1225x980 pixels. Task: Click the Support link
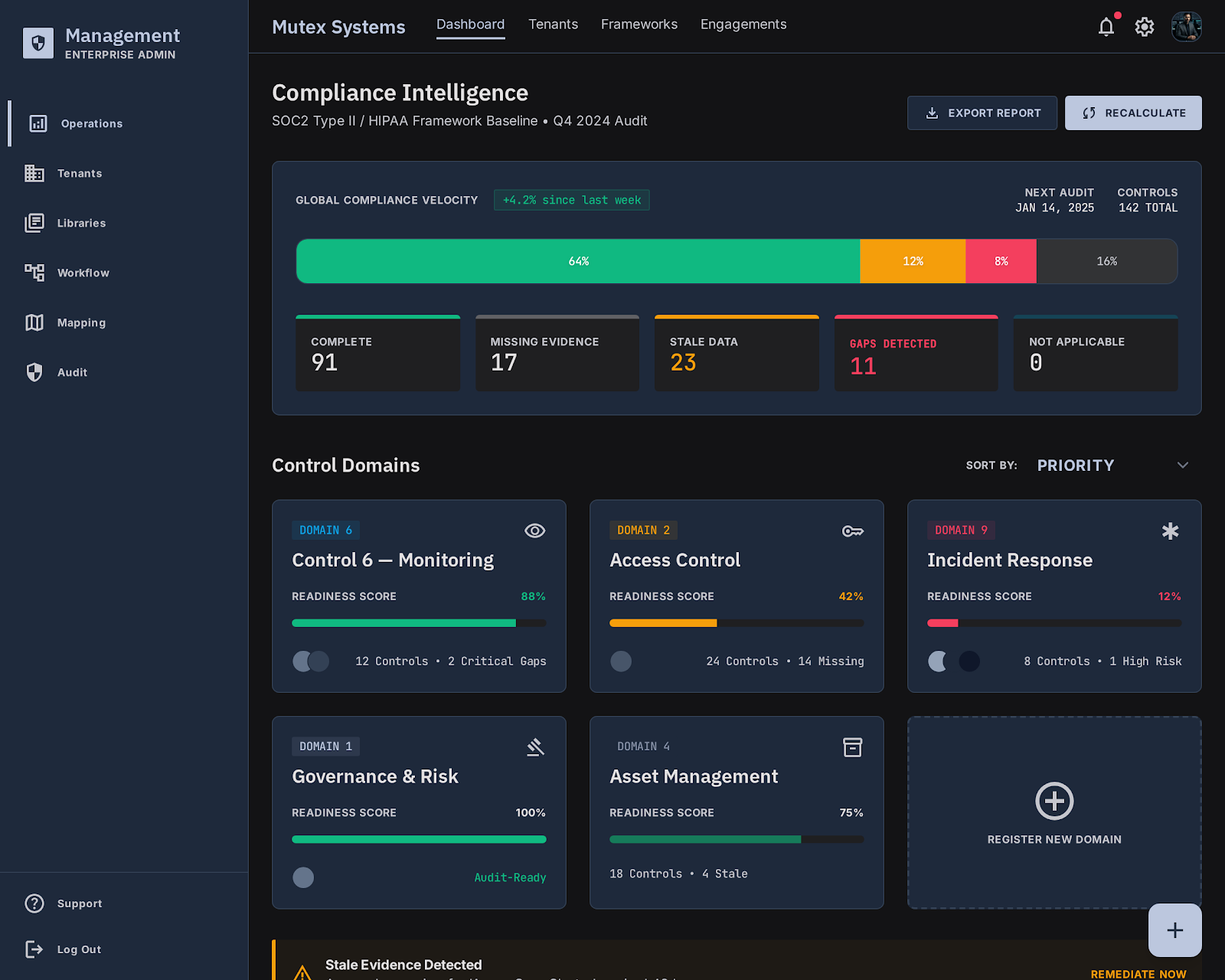80,903
